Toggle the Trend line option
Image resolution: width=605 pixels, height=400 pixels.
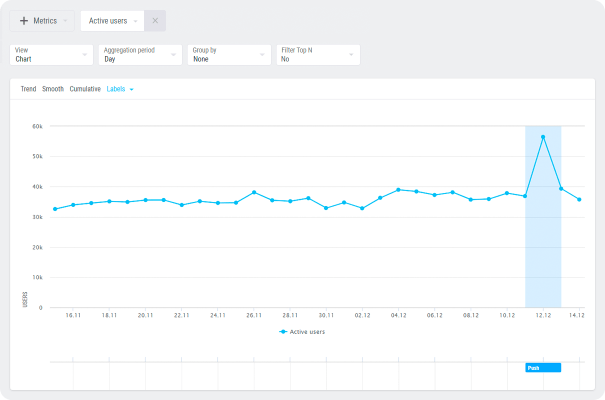(28, 89)
